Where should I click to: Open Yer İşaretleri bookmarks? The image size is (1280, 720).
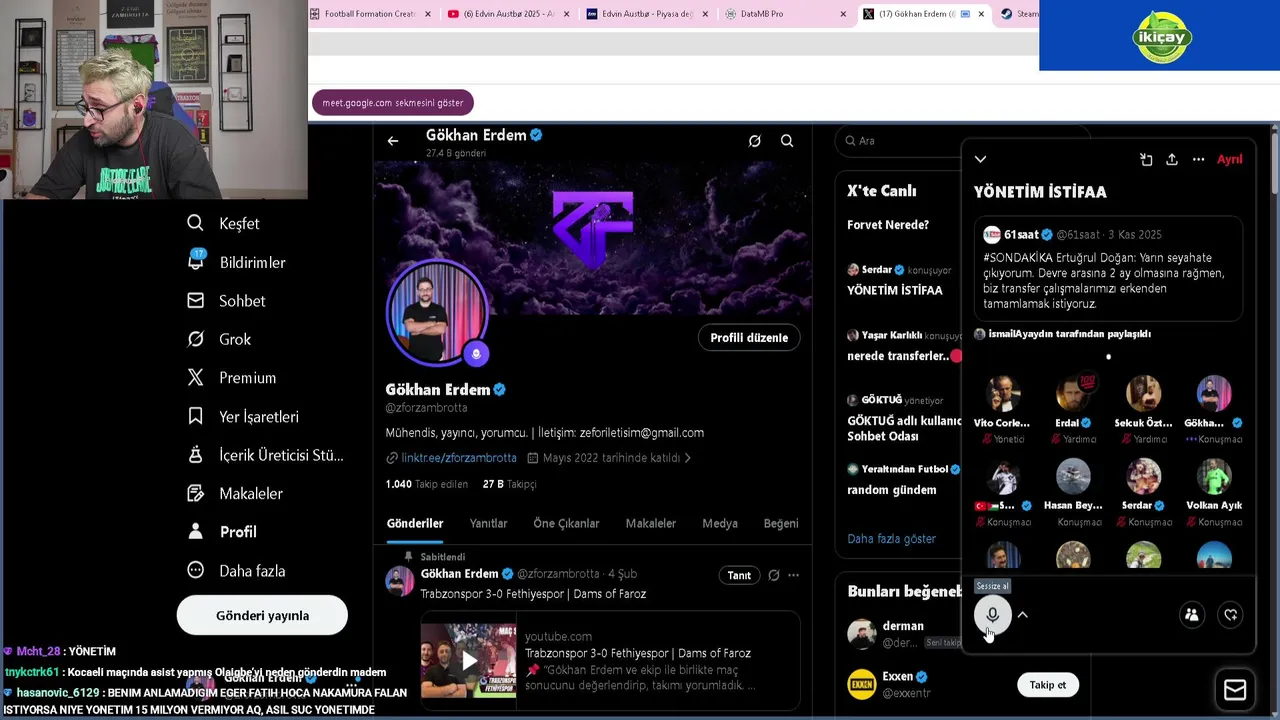coord(242,416)
